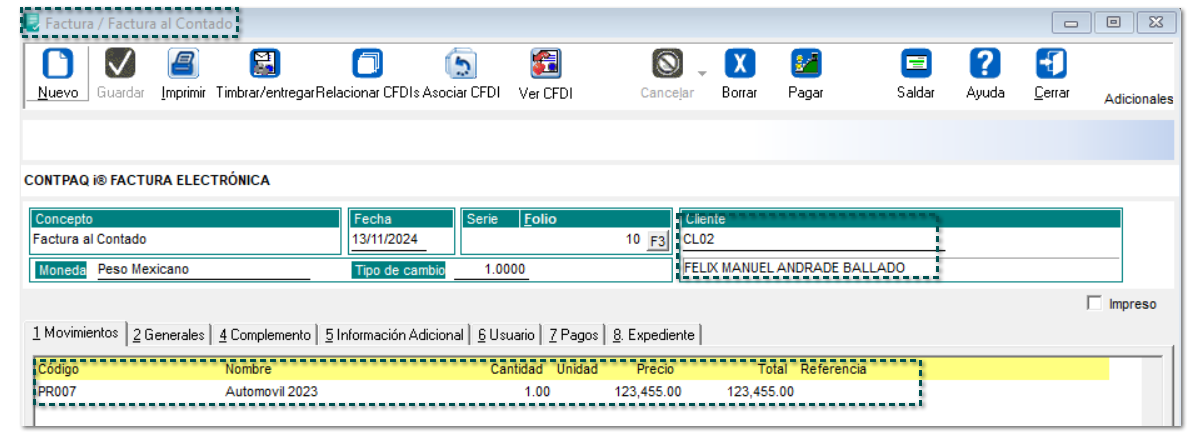Click product name Automovil 2023
The height and width of the screenshot is (435, 1190).
pos(272,392)
